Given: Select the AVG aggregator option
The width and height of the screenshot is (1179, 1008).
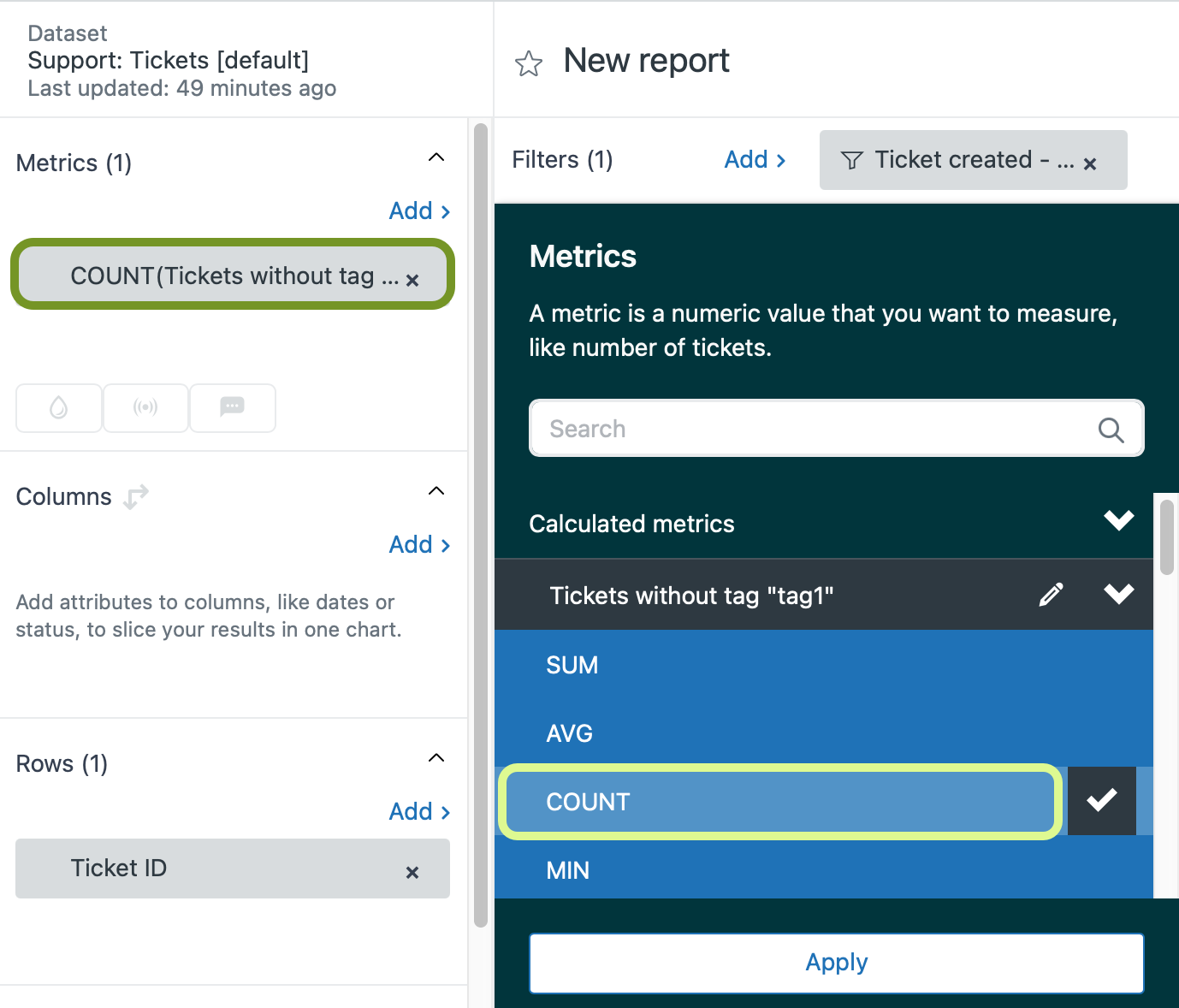Looking at the screenshot, I should (x=570, y=733).
